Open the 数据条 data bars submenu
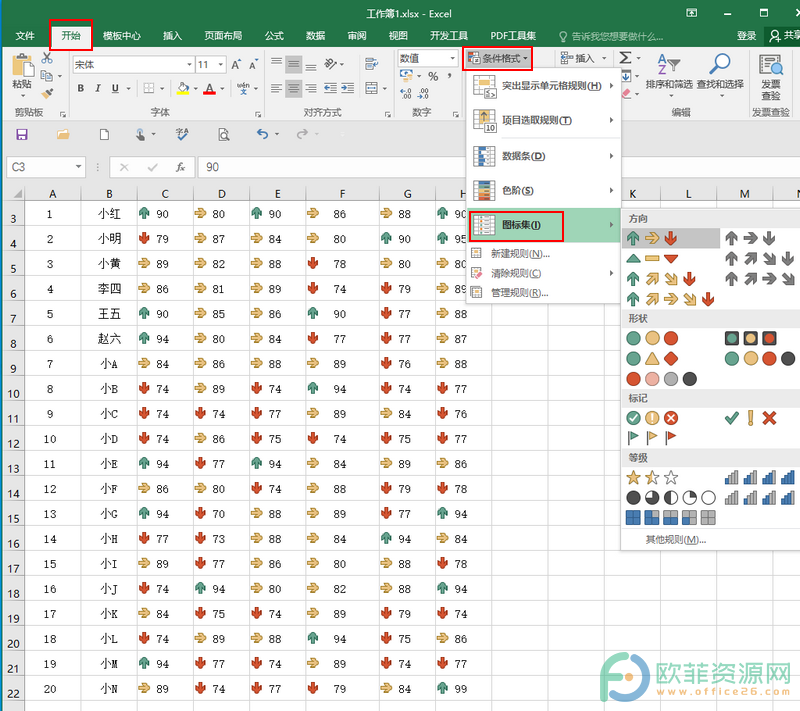The height and width of the screenshot is (711, 800). pyautogui.click(x=543, y=156)
